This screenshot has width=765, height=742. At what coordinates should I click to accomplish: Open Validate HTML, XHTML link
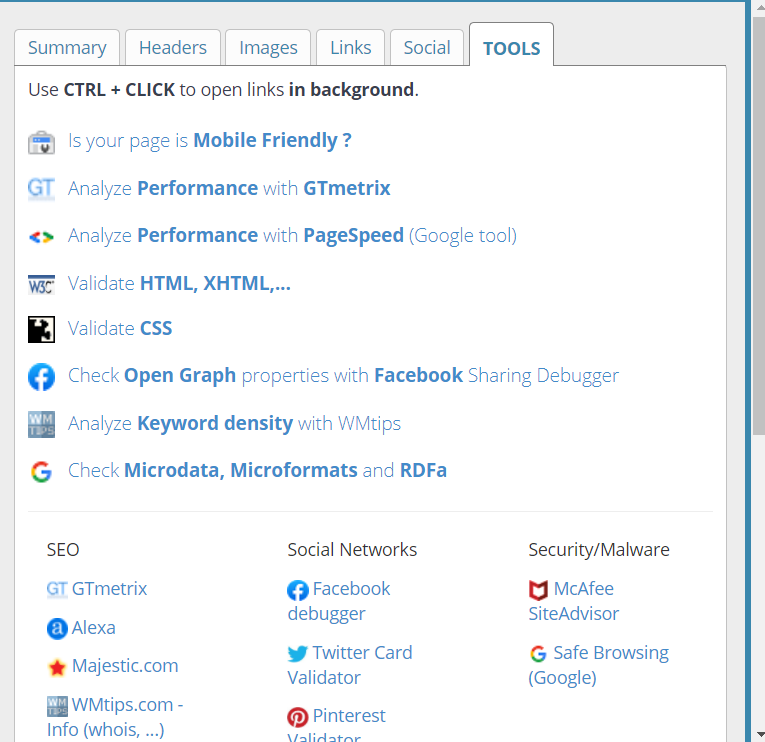click(x=179, y=283)
